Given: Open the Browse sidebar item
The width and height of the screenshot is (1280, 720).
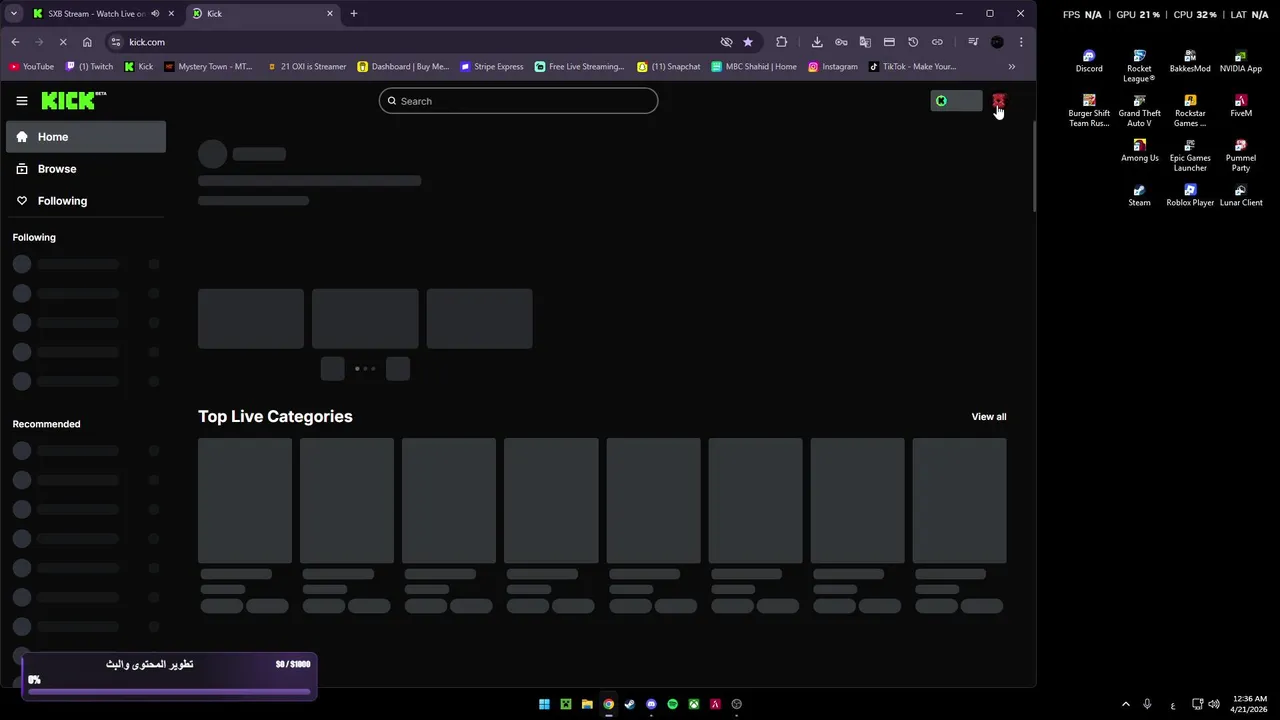Looking at the screenshot, I should pyautogui.click(x=86, y=169).
